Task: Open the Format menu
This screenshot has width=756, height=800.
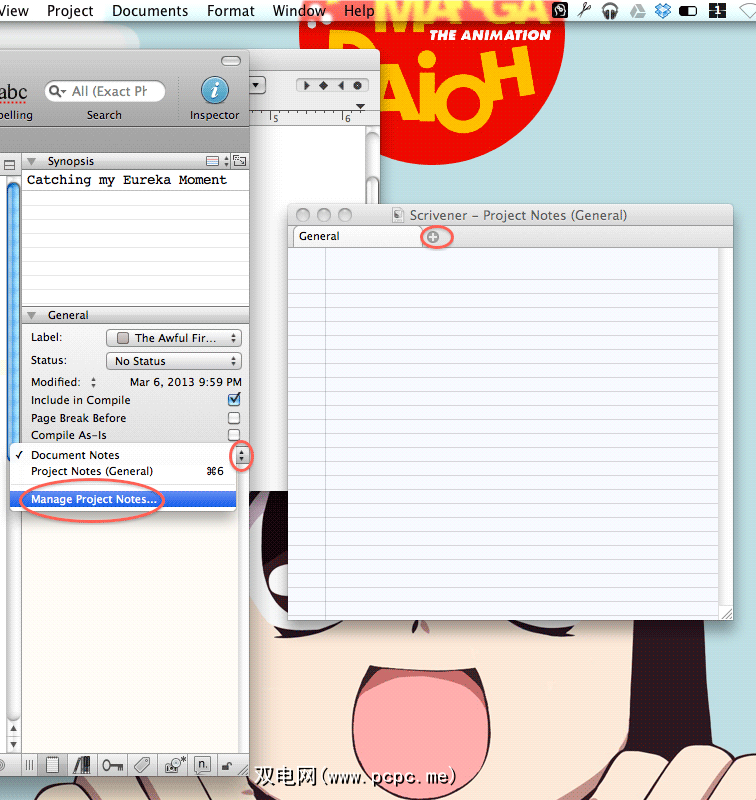Action: (231, 11)
